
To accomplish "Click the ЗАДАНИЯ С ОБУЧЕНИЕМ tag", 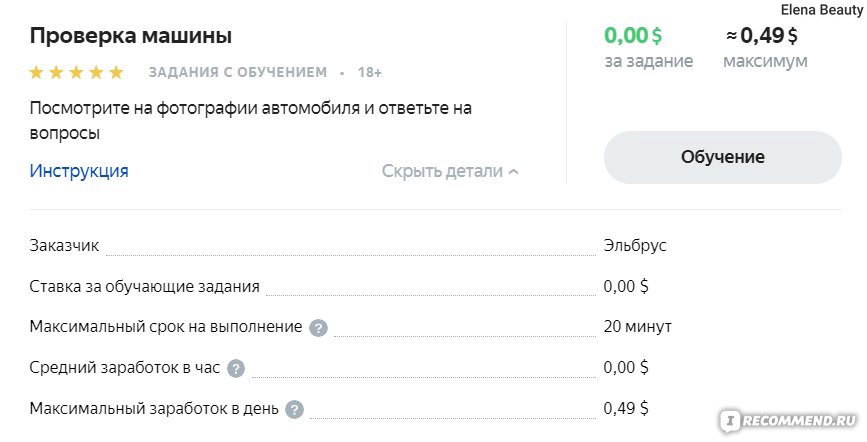I will [238, 72].
